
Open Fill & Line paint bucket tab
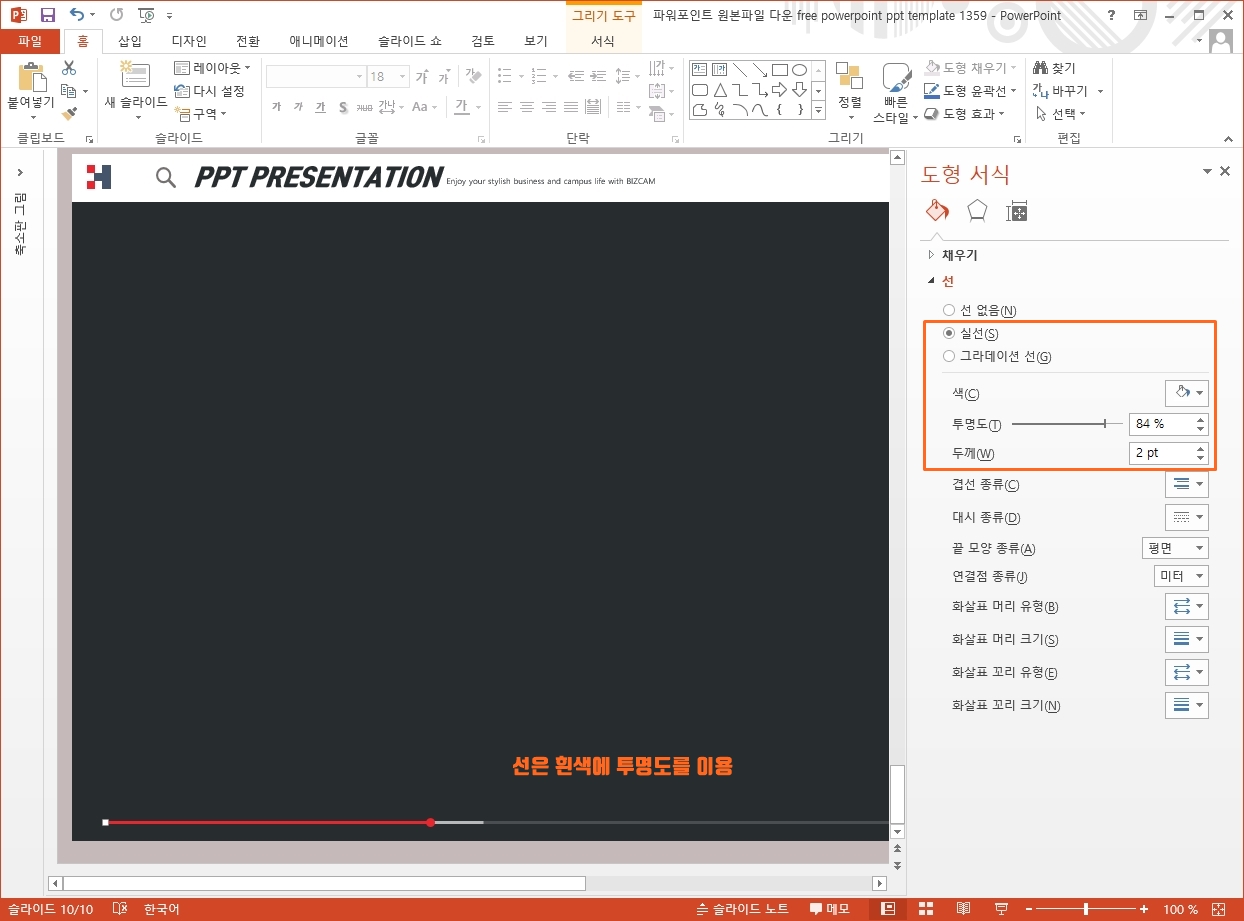(x=937, y=211)
